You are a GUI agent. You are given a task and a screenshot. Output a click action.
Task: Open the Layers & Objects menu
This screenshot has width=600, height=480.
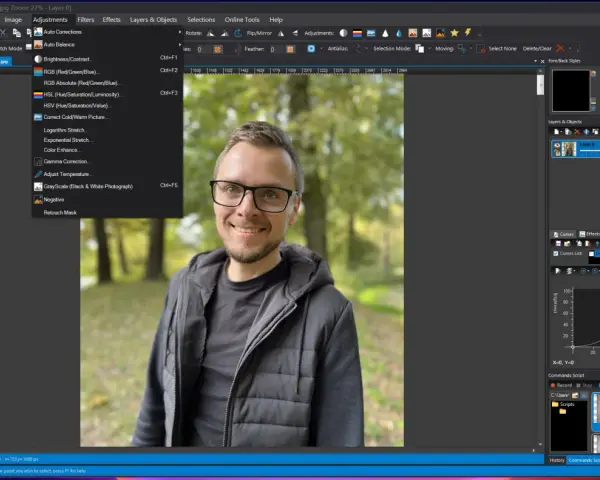coord(153,20)
